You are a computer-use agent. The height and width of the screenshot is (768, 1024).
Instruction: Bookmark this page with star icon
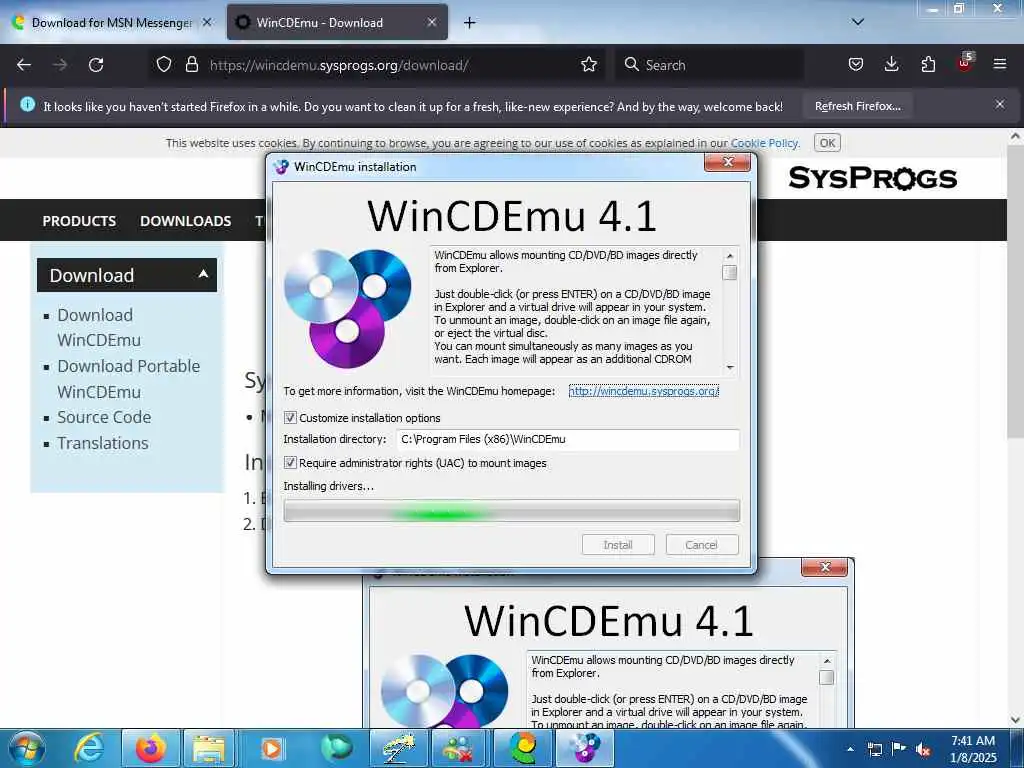(589, 65)
